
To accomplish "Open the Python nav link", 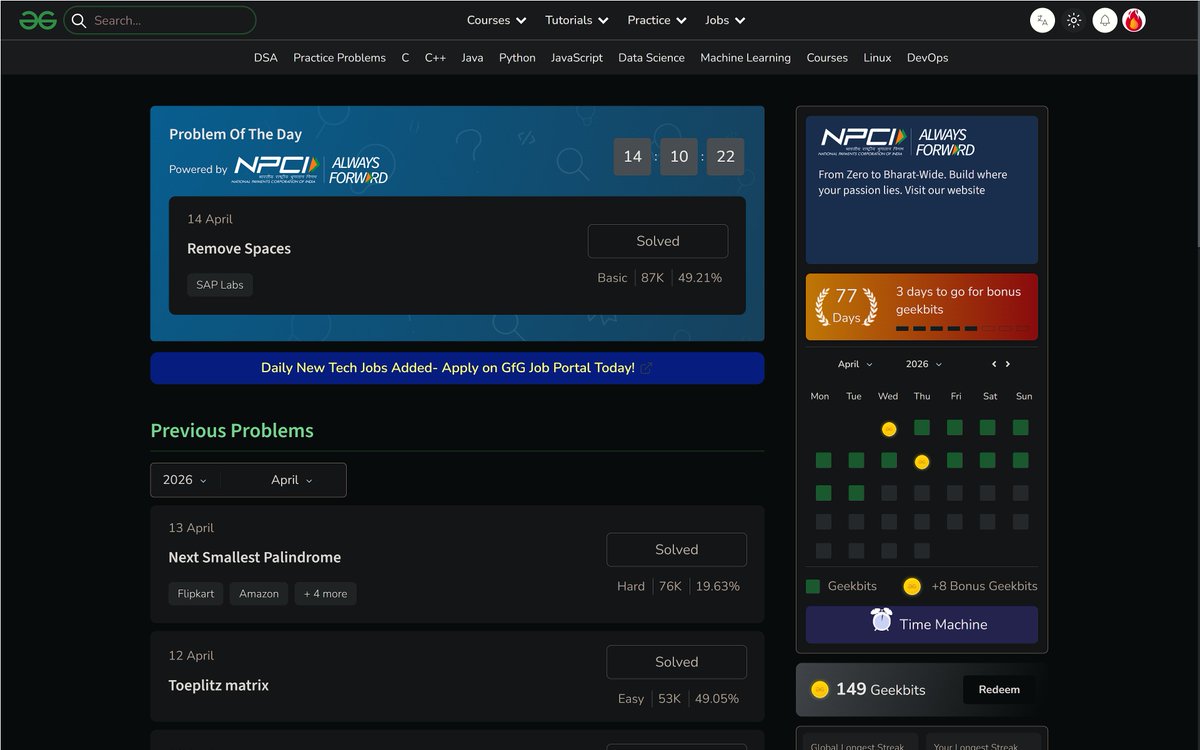I will 517,58.
